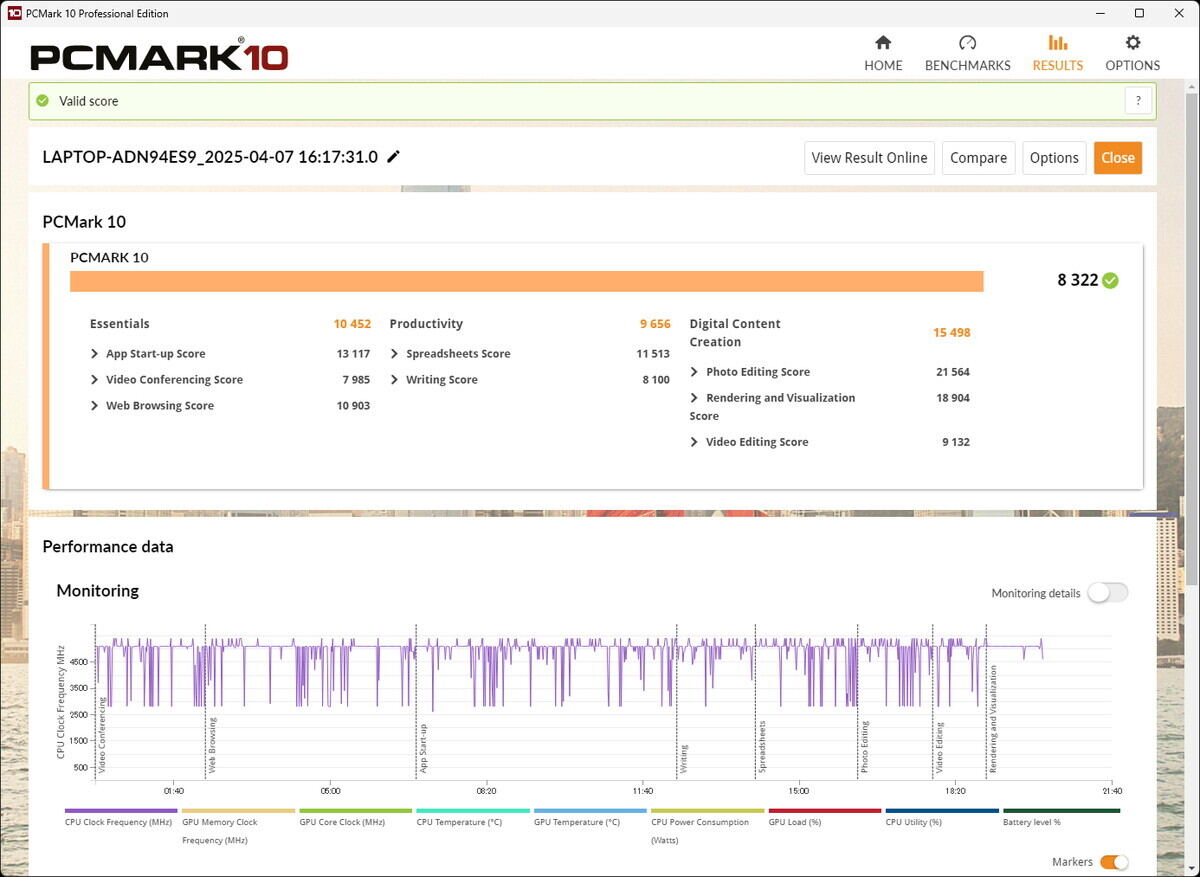Viewport: 1200px width, 877px height.
Task: Click the orange PCMARK 10 score bar
Action: [x=527, y=281]
